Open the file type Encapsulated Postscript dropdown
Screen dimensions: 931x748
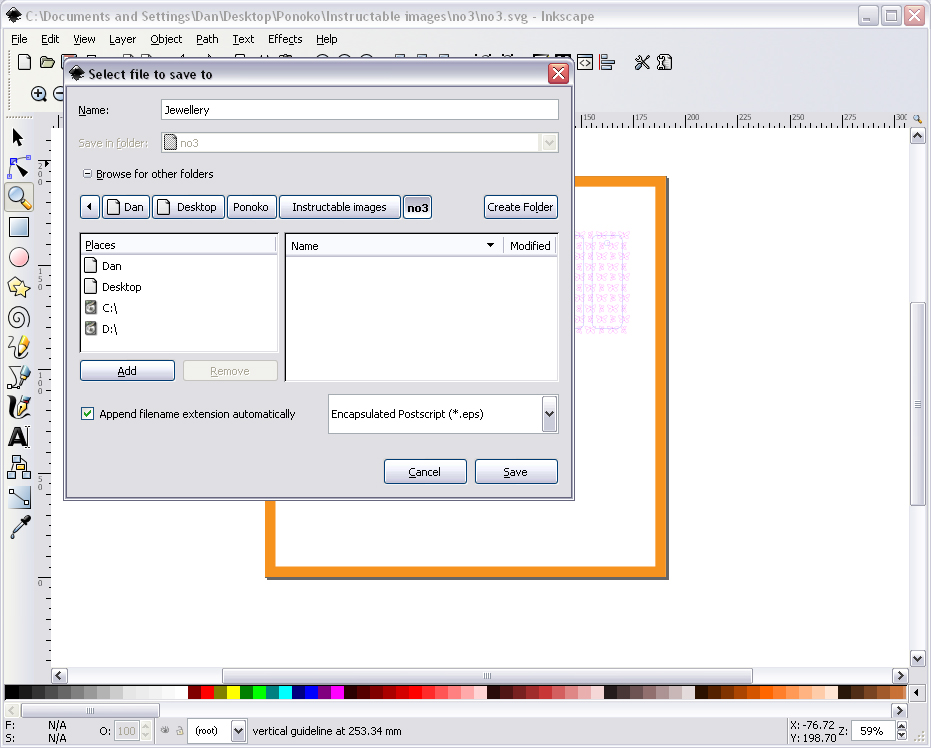coord(550,414)
